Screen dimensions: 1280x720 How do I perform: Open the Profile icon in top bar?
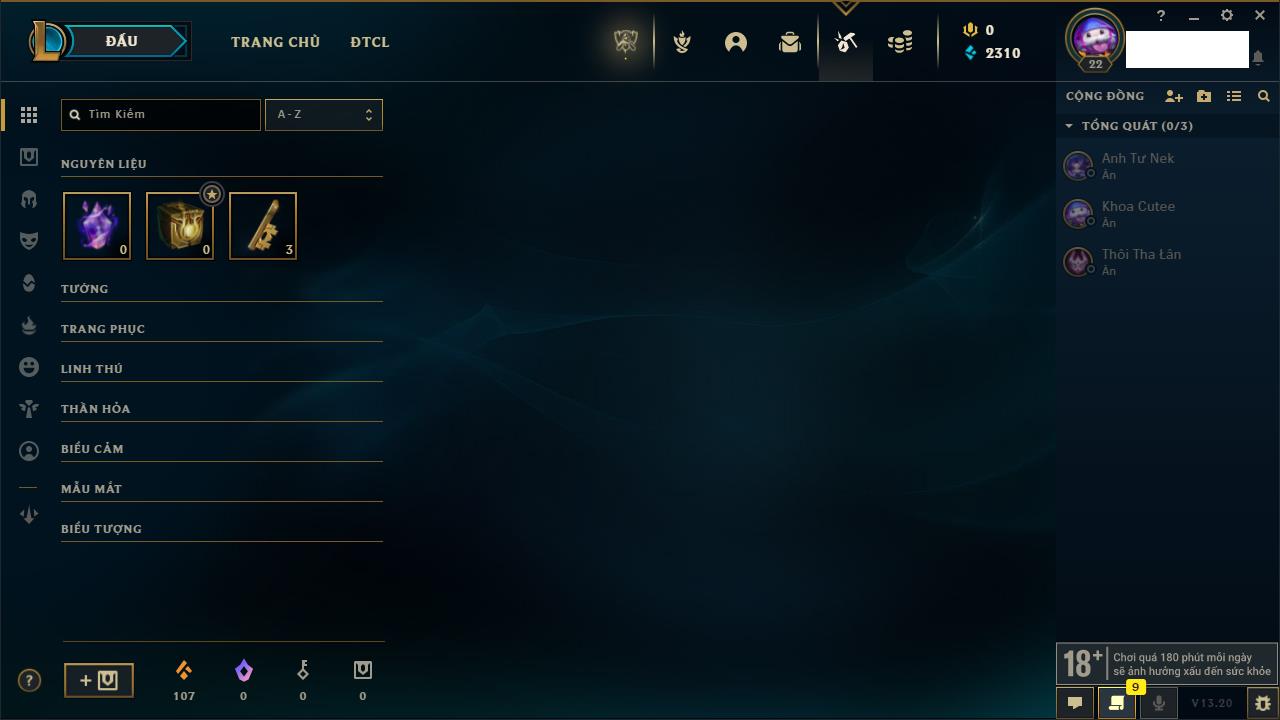tap(736, 42)
